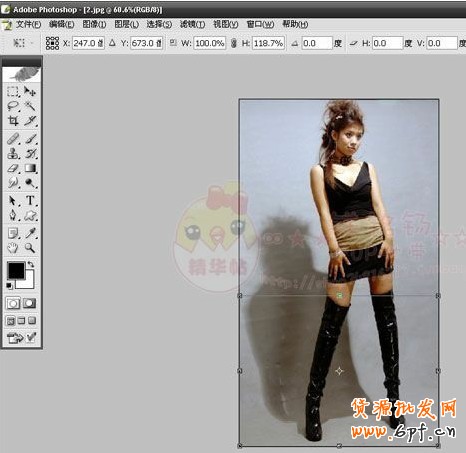Select the Move tool

tap(30, 92)
